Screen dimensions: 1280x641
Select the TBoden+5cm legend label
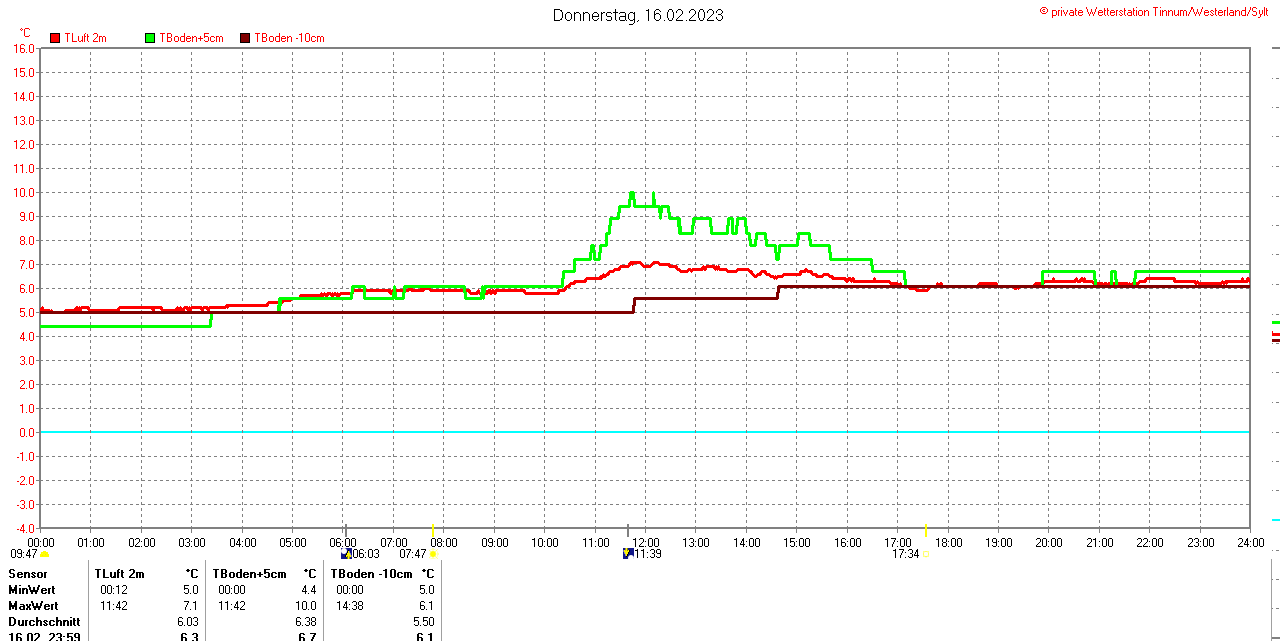point(191,38)
